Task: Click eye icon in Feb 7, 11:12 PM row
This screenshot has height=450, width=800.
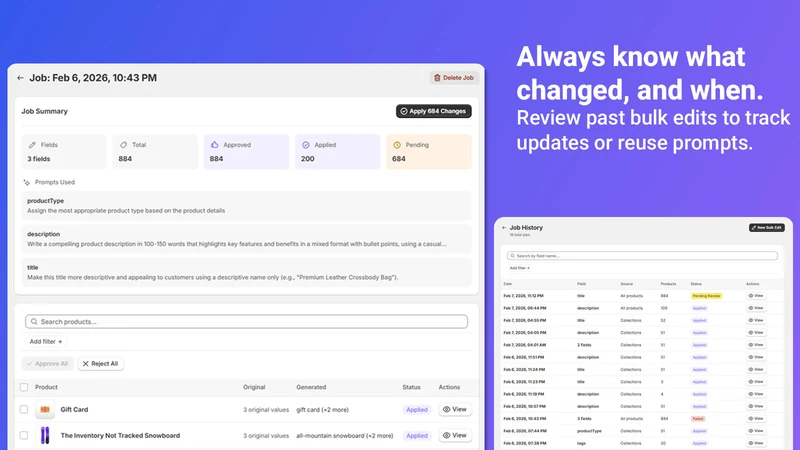Action: [751, 296]
